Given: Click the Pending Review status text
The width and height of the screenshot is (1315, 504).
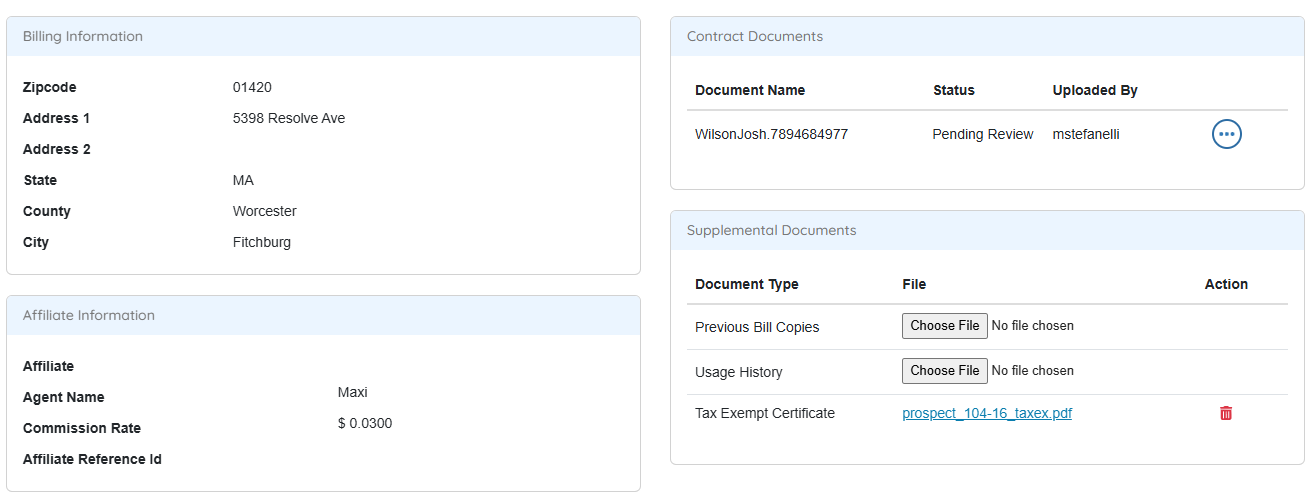Looking at the screenshot, I should [982, 134].
